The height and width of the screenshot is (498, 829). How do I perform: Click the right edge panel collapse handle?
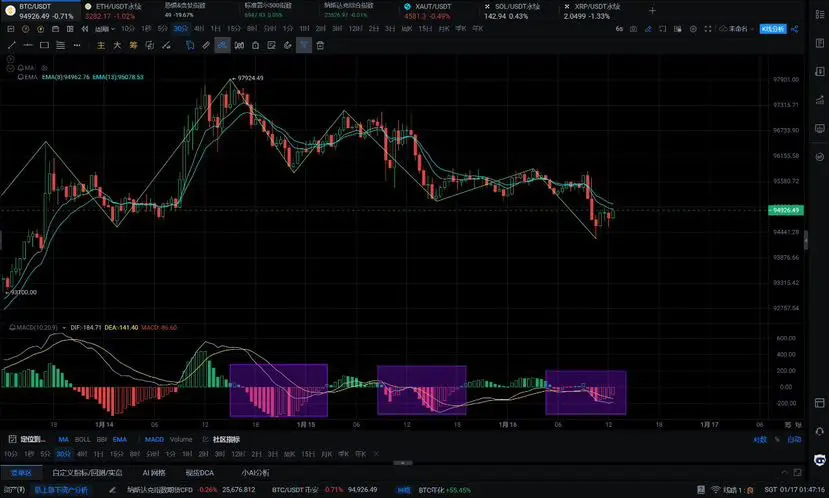point(806,241)
